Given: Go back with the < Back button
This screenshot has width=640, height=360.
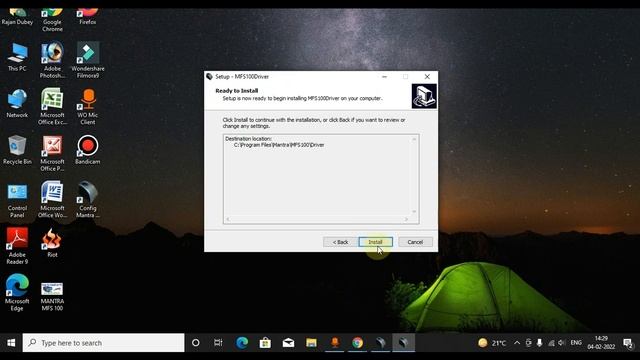Looking at the screenshot, I should point(340,242).
